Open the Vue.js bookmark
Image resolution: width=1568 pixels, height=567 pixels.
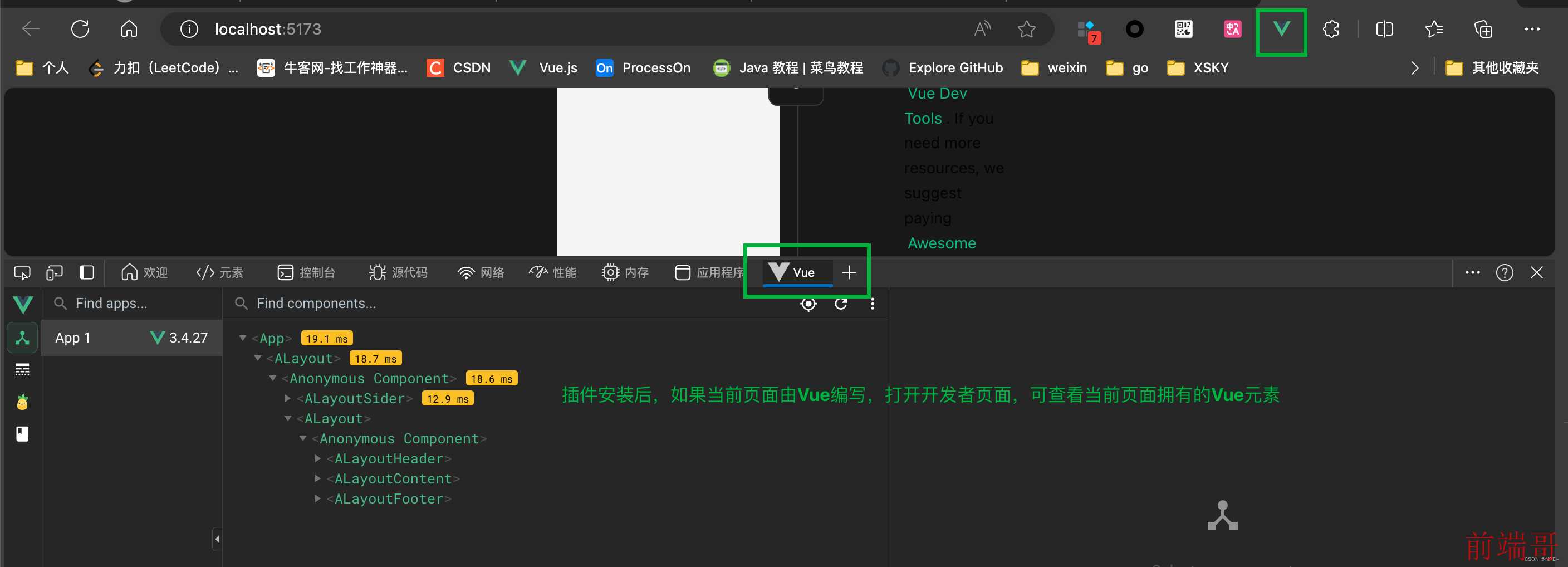pos(543,67)
